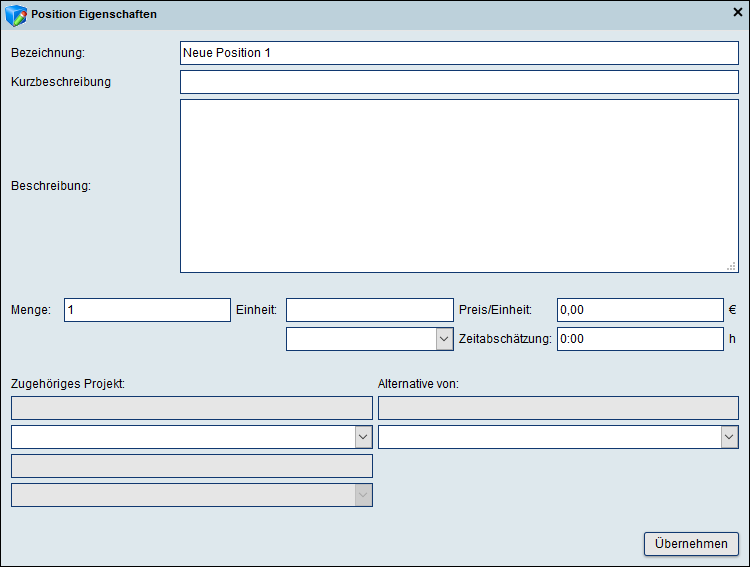Viewport: 750px width, 567px height.
Task: Click the grayed-out dropdown under project fields
Action: coord(191,495)
